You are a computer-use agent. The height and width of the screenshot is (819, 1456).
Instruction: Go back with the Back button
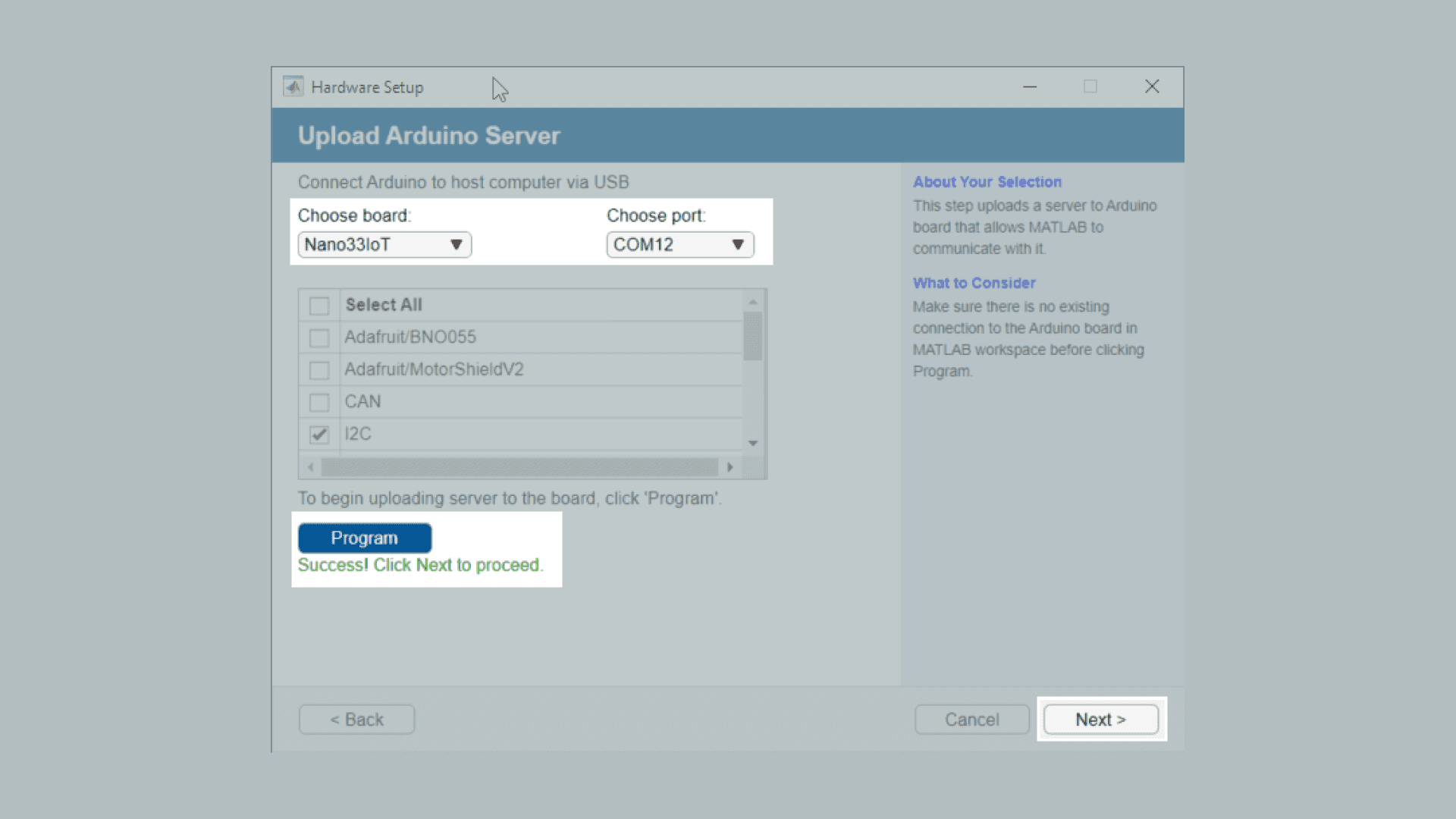[x=356, y=719]
